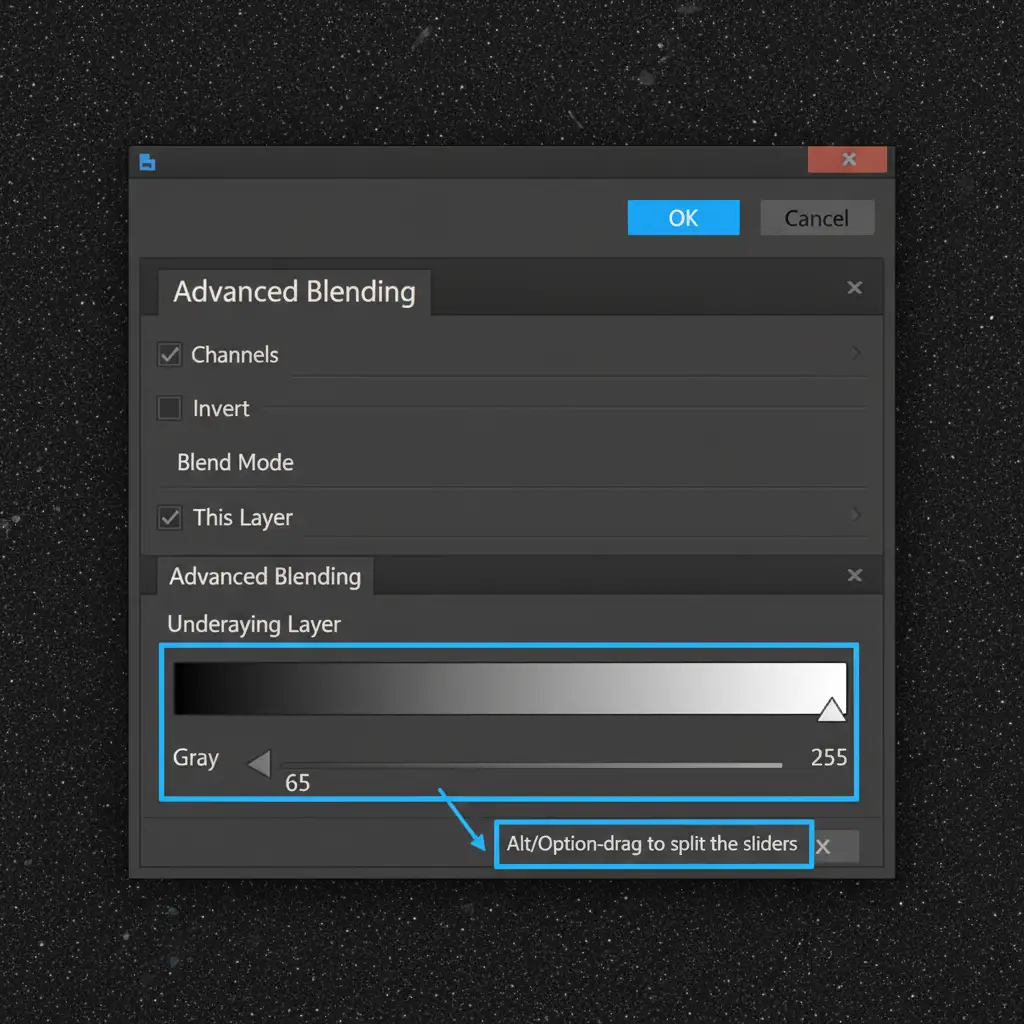This screenshot has height=1024, width=1024.
Task: Close the upper Advanced Blending panel
Action: coord(854,288)
